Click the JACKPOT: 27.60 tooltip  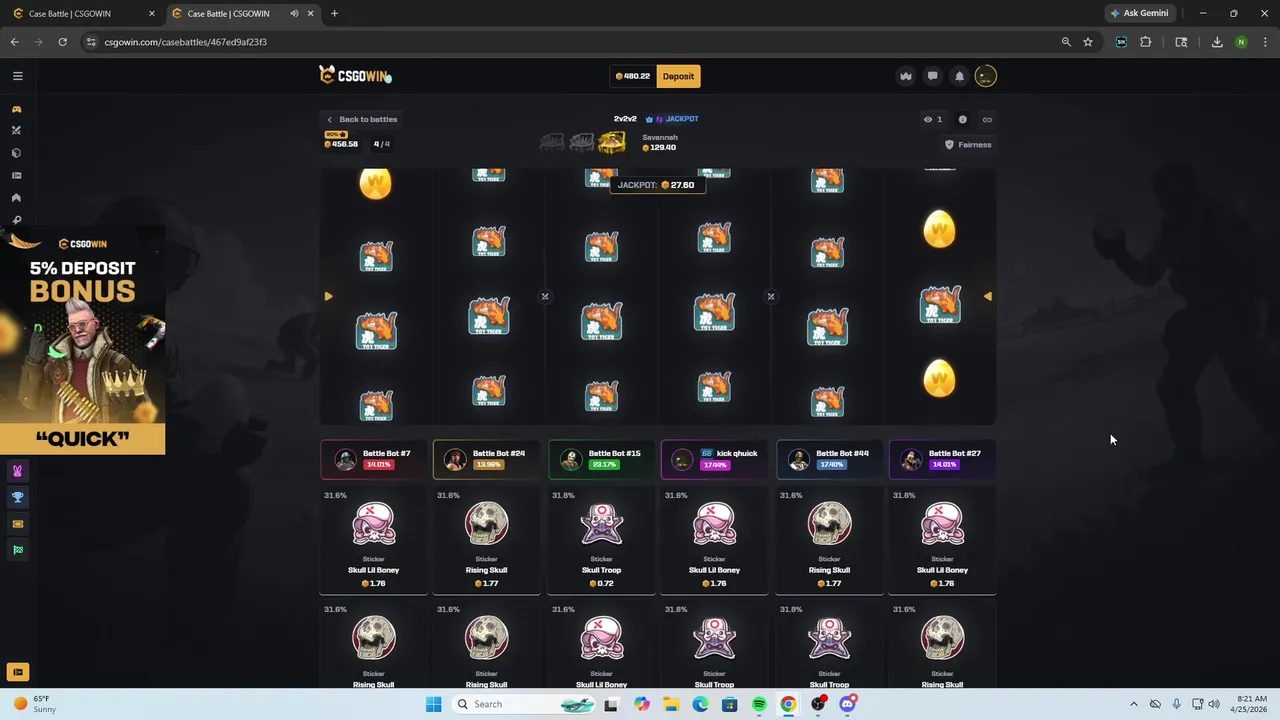point(657,185)
